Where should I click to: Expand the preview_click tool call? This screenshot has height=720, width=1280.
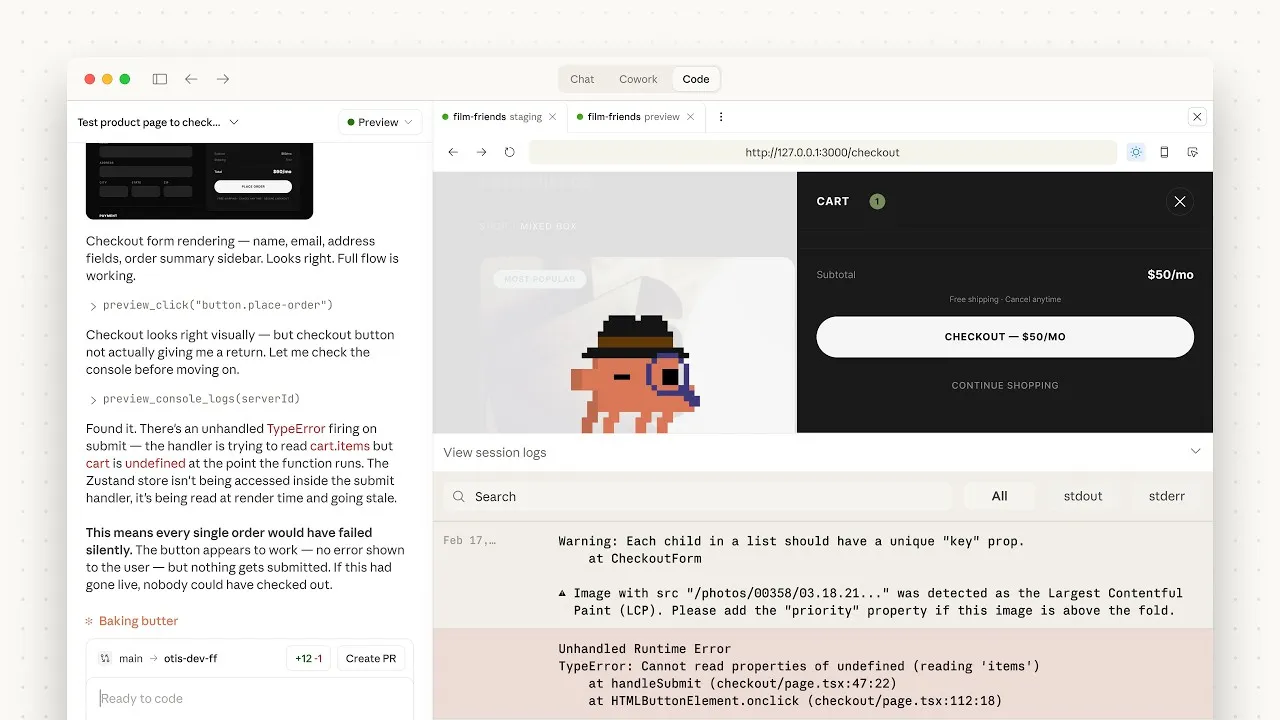coord(211,305)
